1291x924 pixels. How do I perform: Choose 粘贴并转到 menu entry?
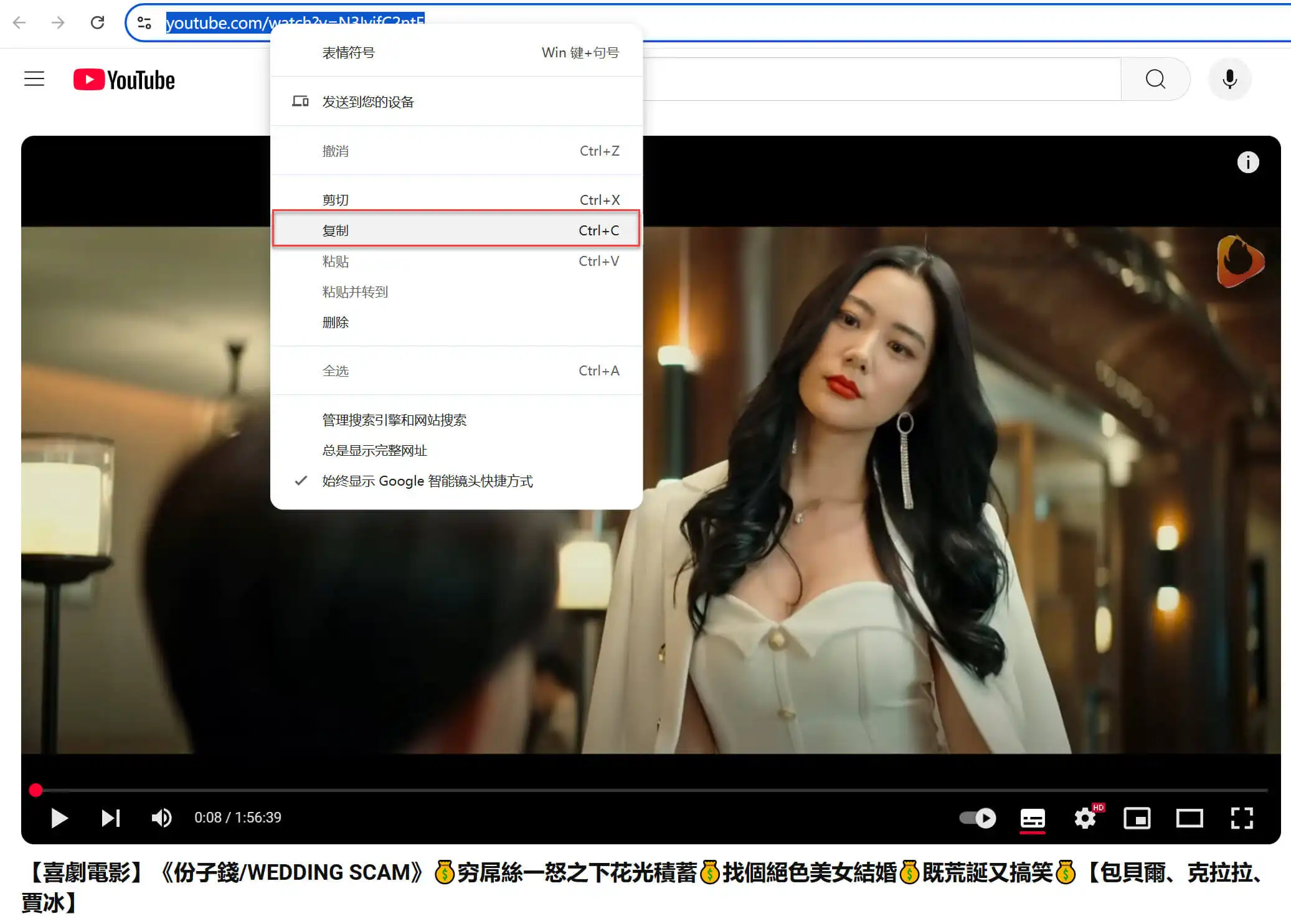click(x=456, y=291)
